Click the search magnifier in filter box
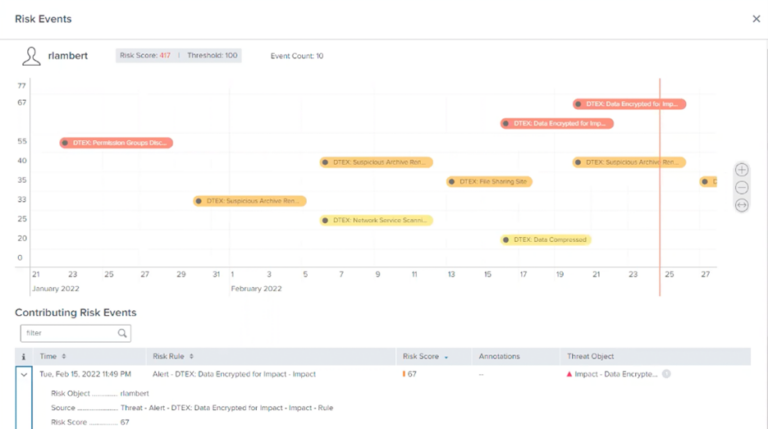 (122, 333)
